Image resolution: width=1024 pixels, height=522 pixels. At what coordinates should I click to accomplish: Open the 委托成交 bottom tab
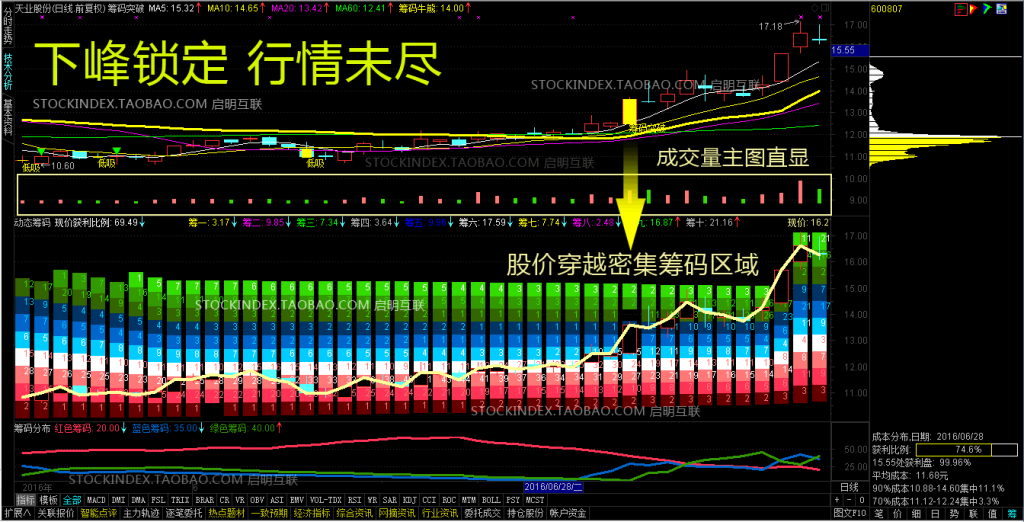point(482,514)
